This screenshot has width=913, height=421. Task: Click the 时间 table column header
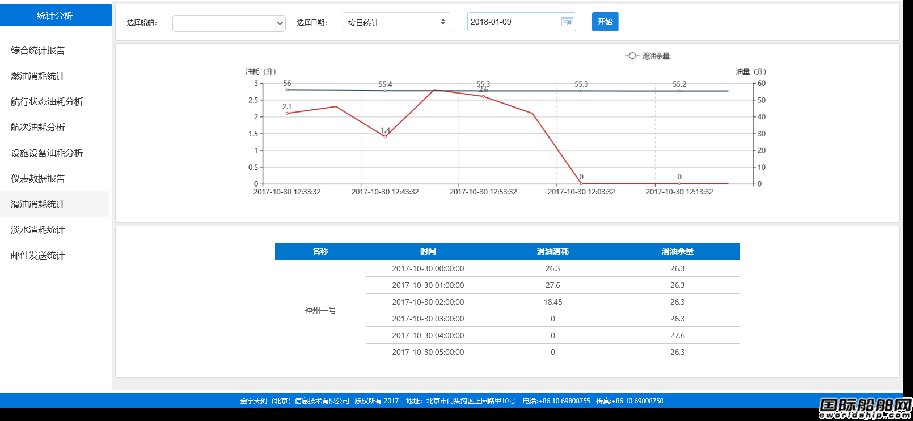pyautogui.click(x=428, y=251)
